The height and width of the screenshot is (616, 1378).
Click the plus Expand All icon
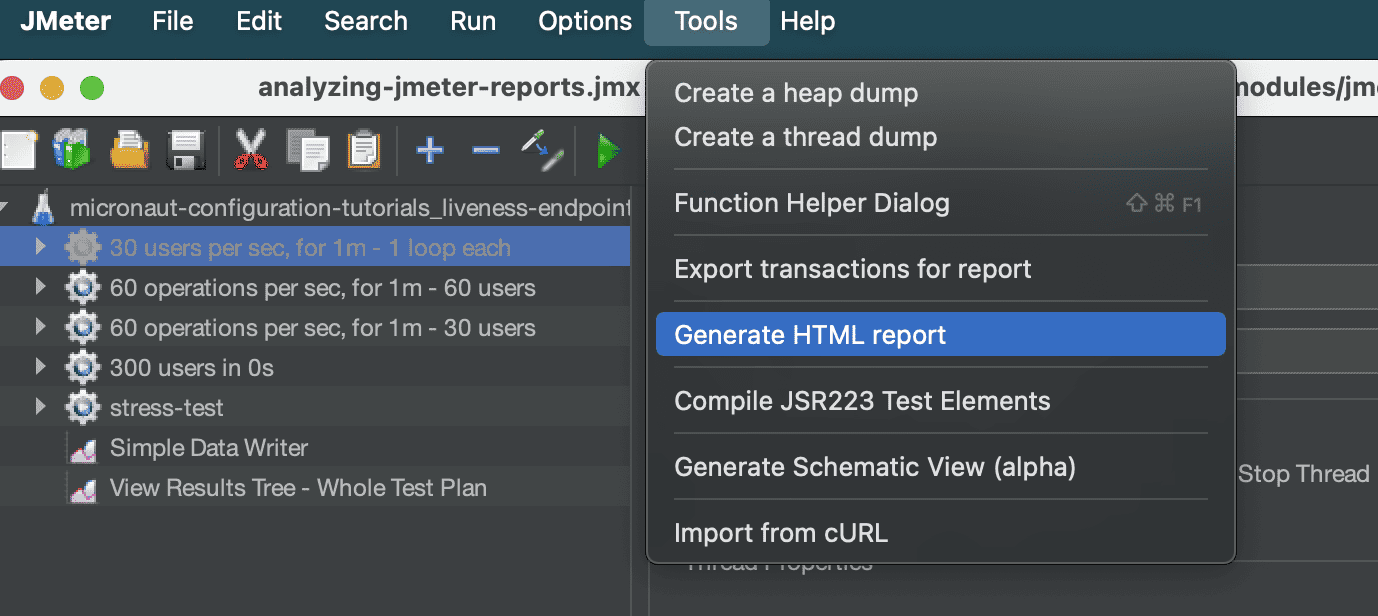point(430,150)
